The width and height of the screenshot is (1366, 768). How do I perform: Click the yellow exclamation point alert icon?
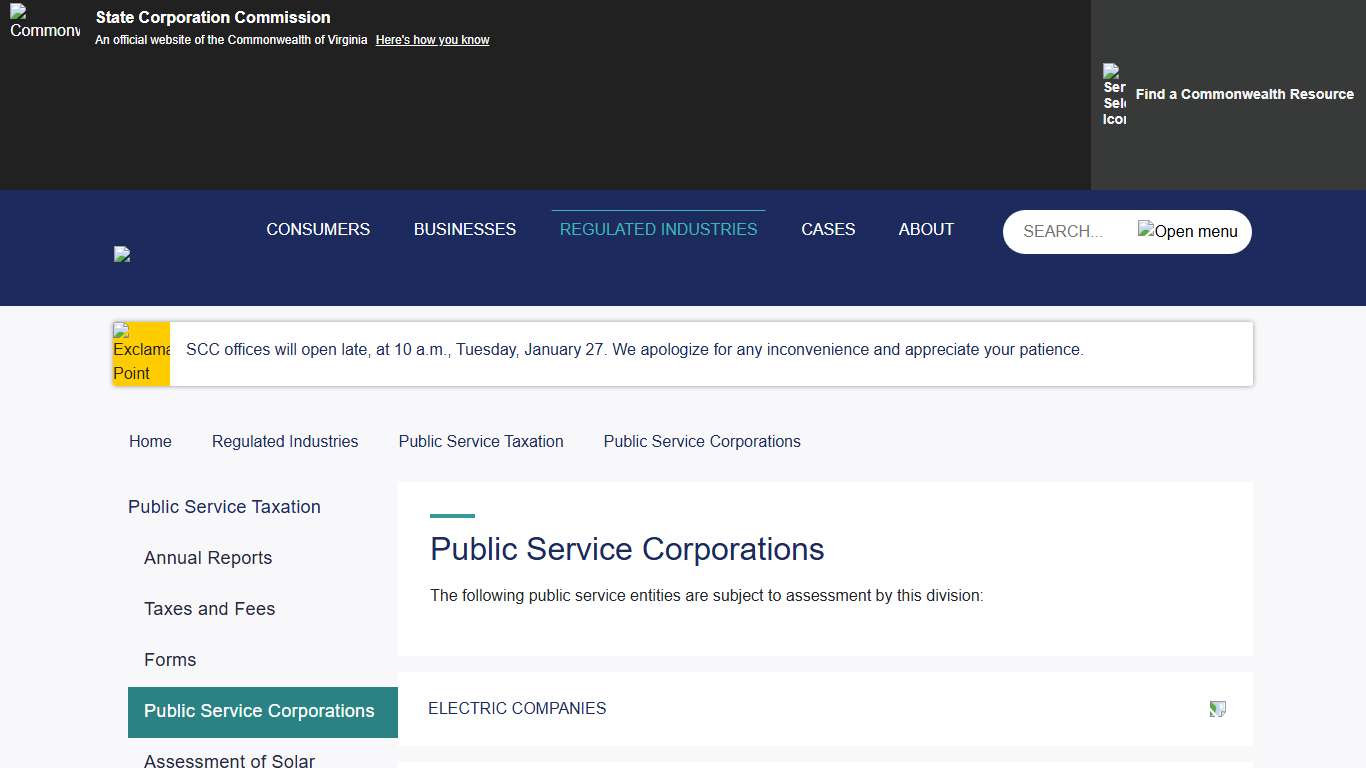(x=141, y=353)
